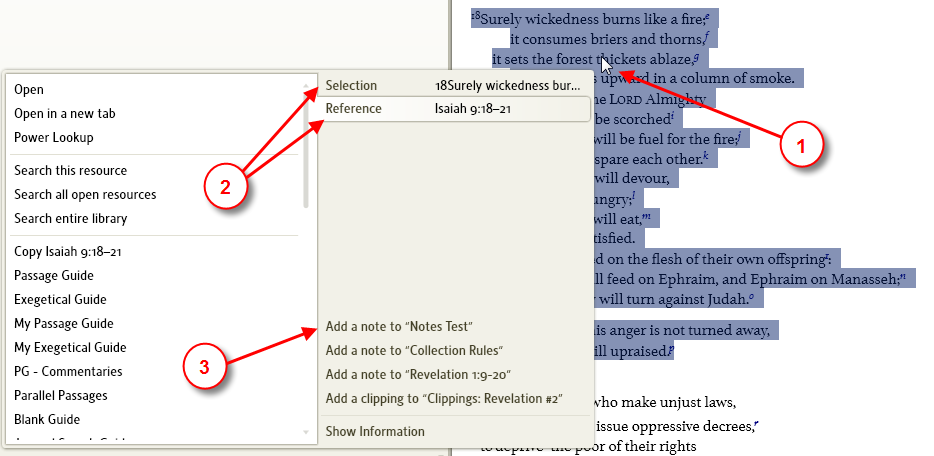Add a note to "Revelation 1:9-20"
Screen dimensions: 934x456
[x=419, y=374]
